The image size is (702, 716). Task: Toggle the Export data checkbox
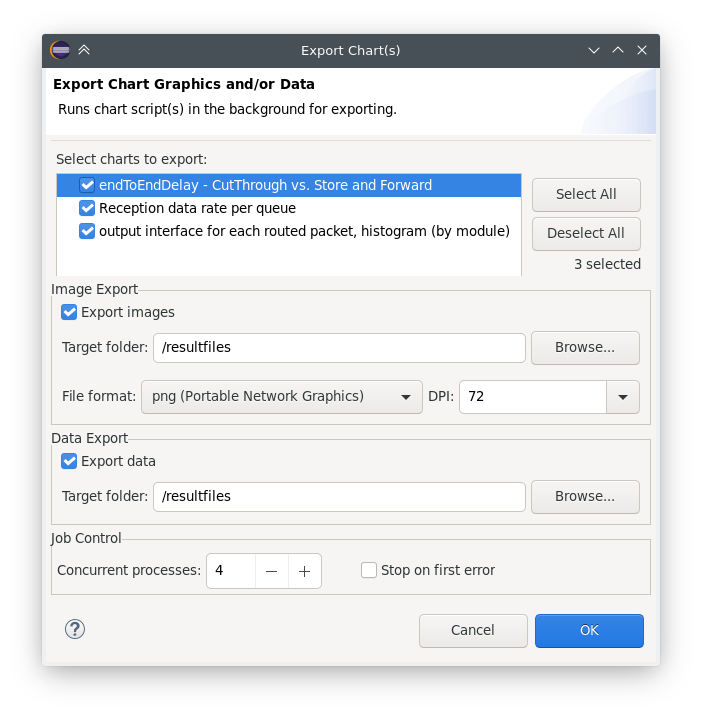69,461
